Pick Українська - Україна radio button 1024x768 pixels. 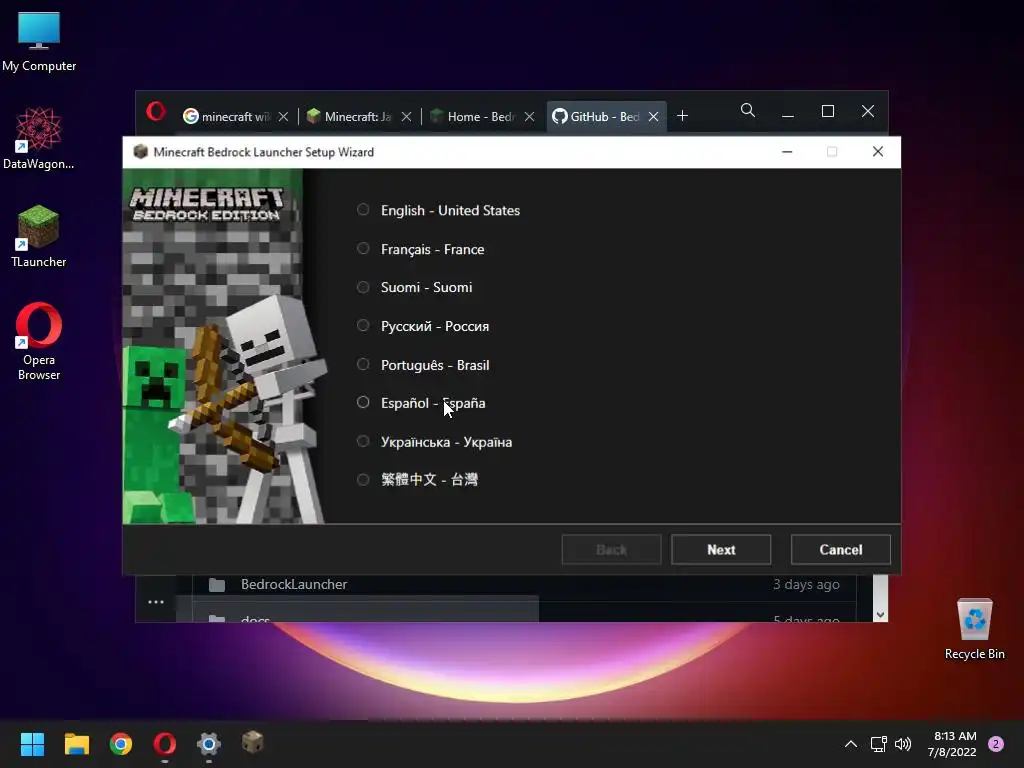pyautogui.click(x=363, y=441)
